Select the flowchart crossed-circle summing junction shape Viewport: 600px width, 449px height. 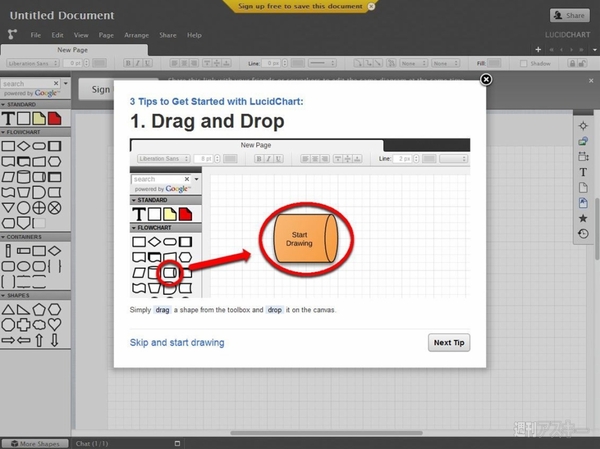click(x=54, y=208)
